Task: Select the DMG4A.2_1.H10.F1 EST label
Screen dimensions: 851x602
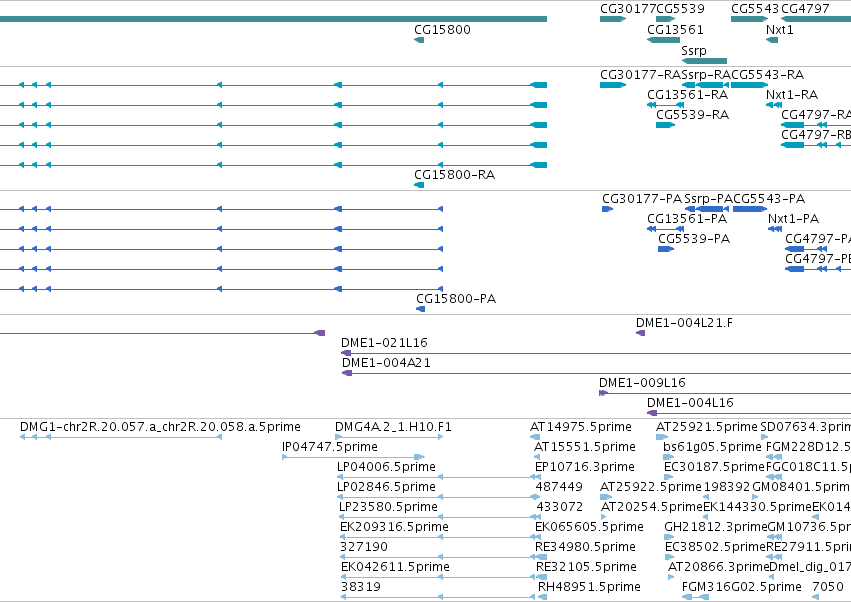Action: coord(393,427)
